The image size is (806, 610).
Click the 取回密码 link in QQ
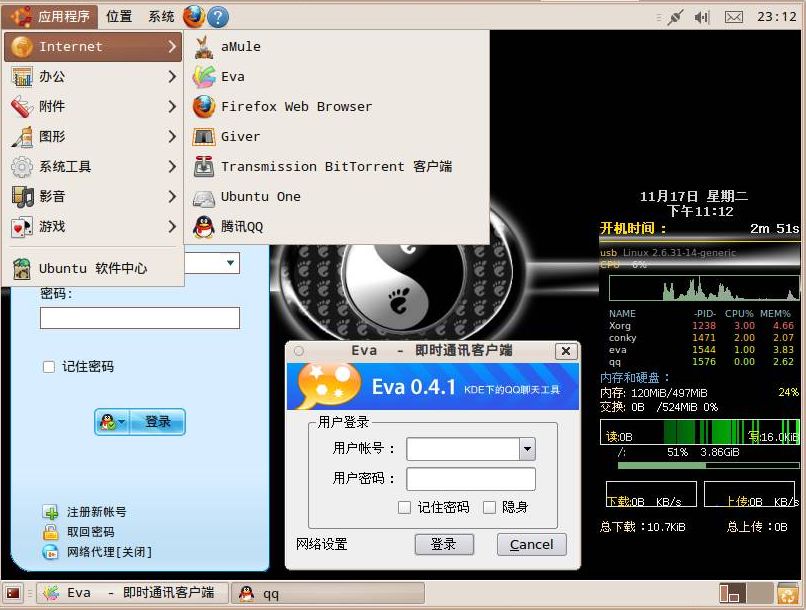click(90, 532)
